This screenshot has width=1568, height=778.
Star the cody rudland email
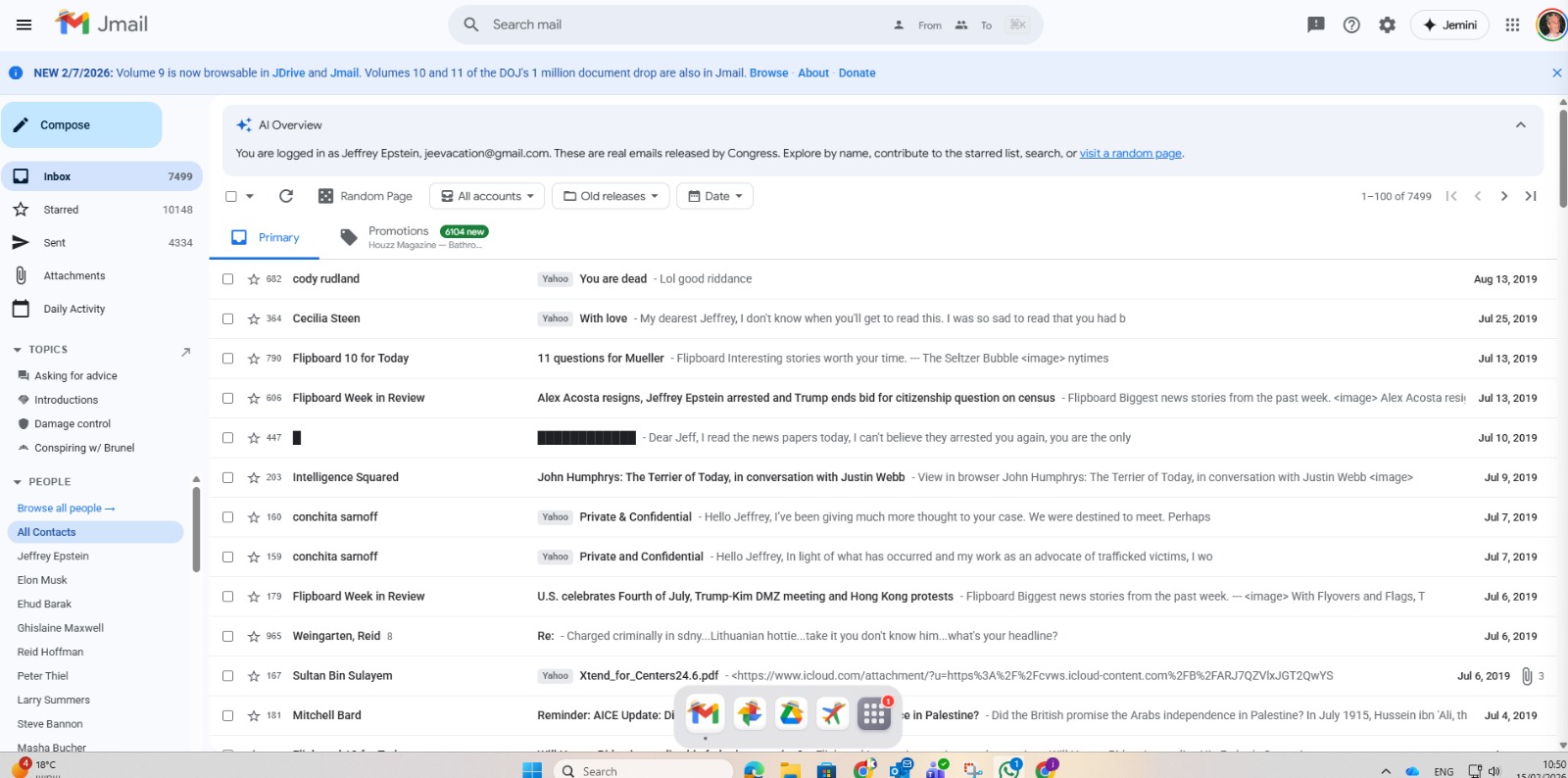(x=254, y=279)
